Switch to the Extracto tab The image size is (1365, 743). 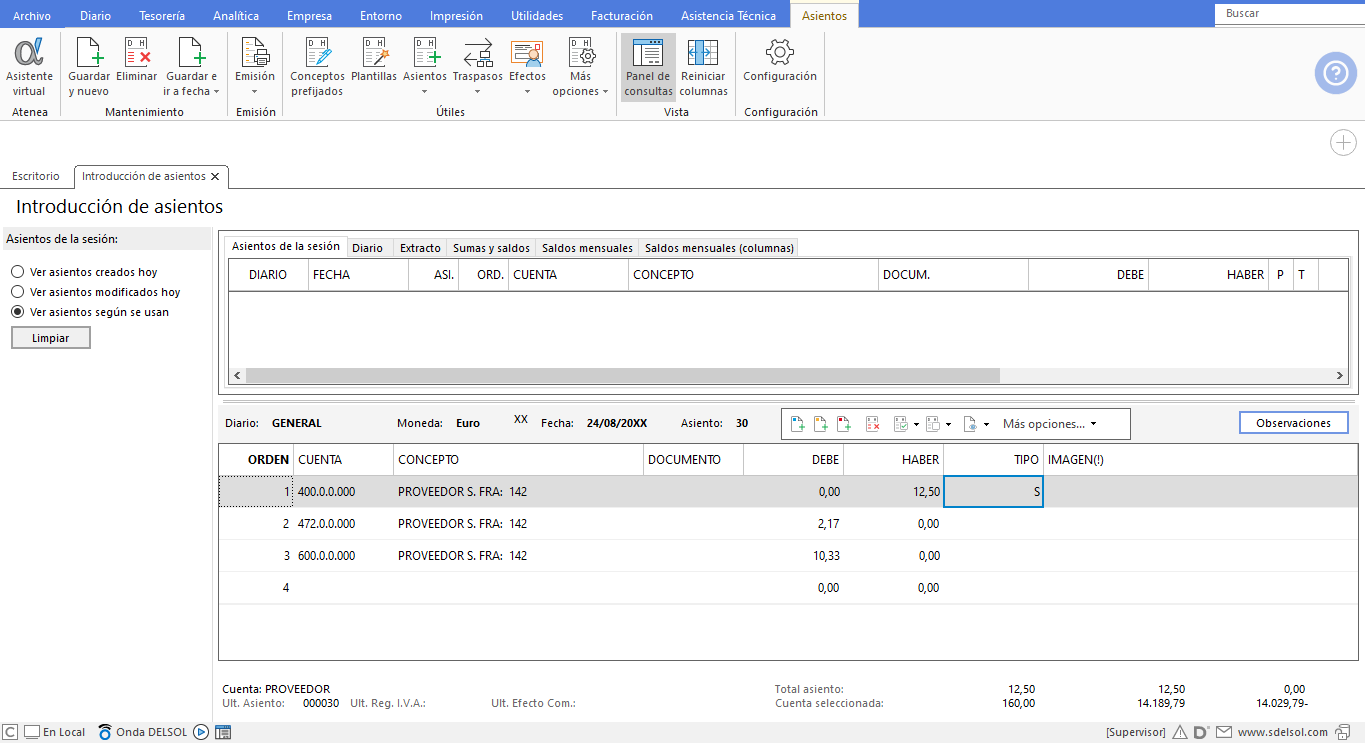pos(420,248)
